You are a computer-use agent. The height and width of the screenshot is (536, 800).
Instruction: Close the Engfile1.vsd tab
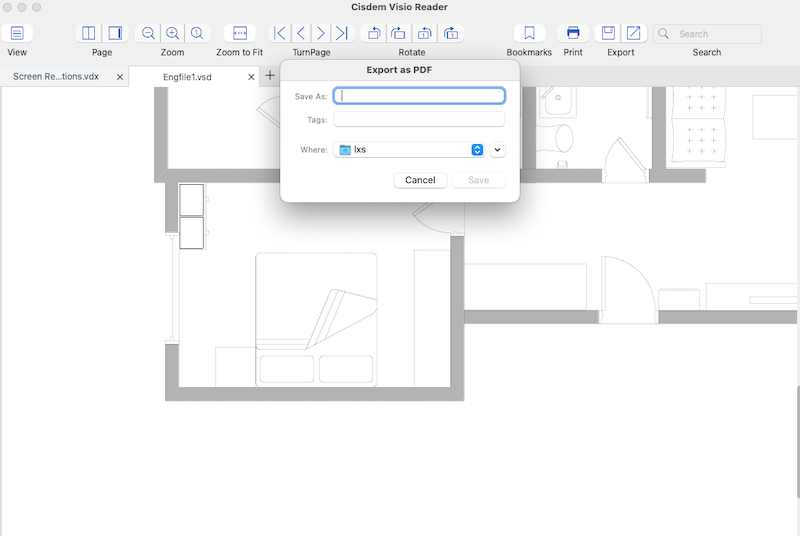coord(251,77)
